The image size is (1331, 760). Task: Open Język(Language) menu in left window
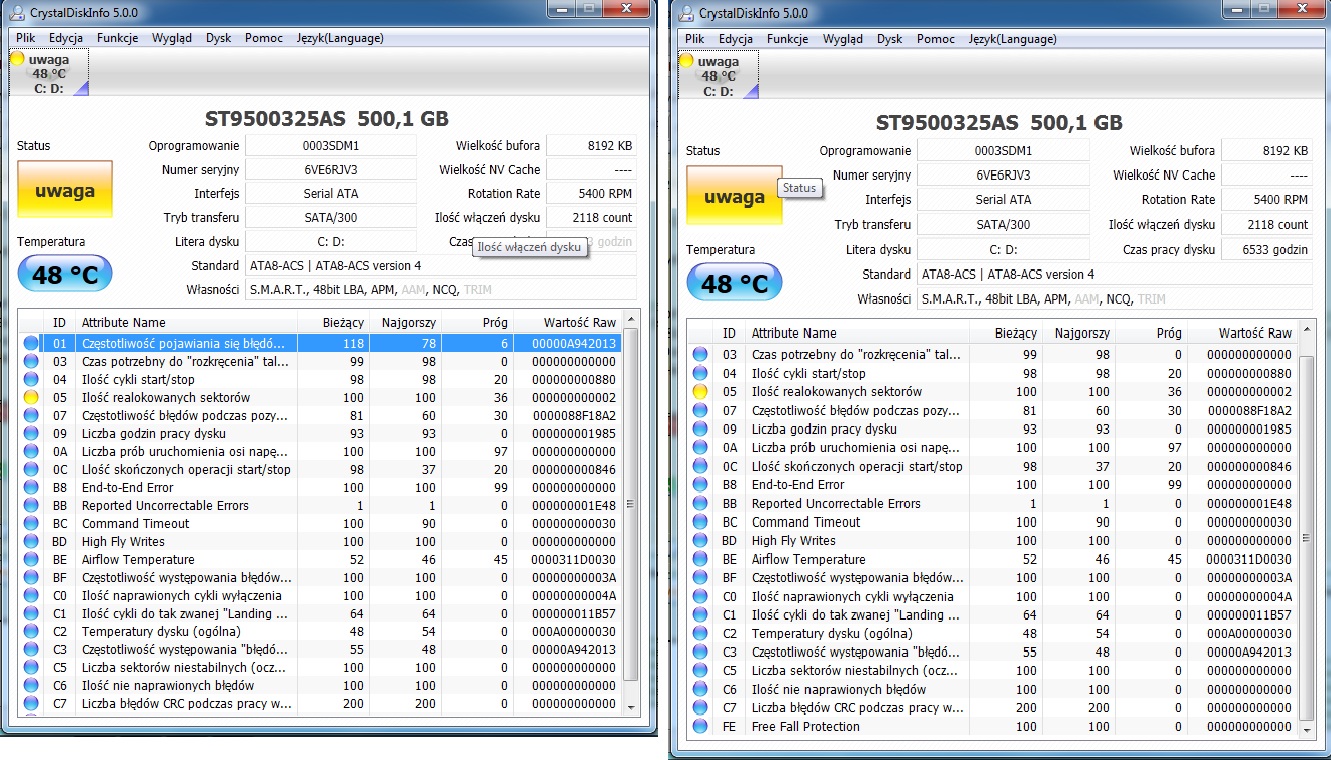[339, 38]
